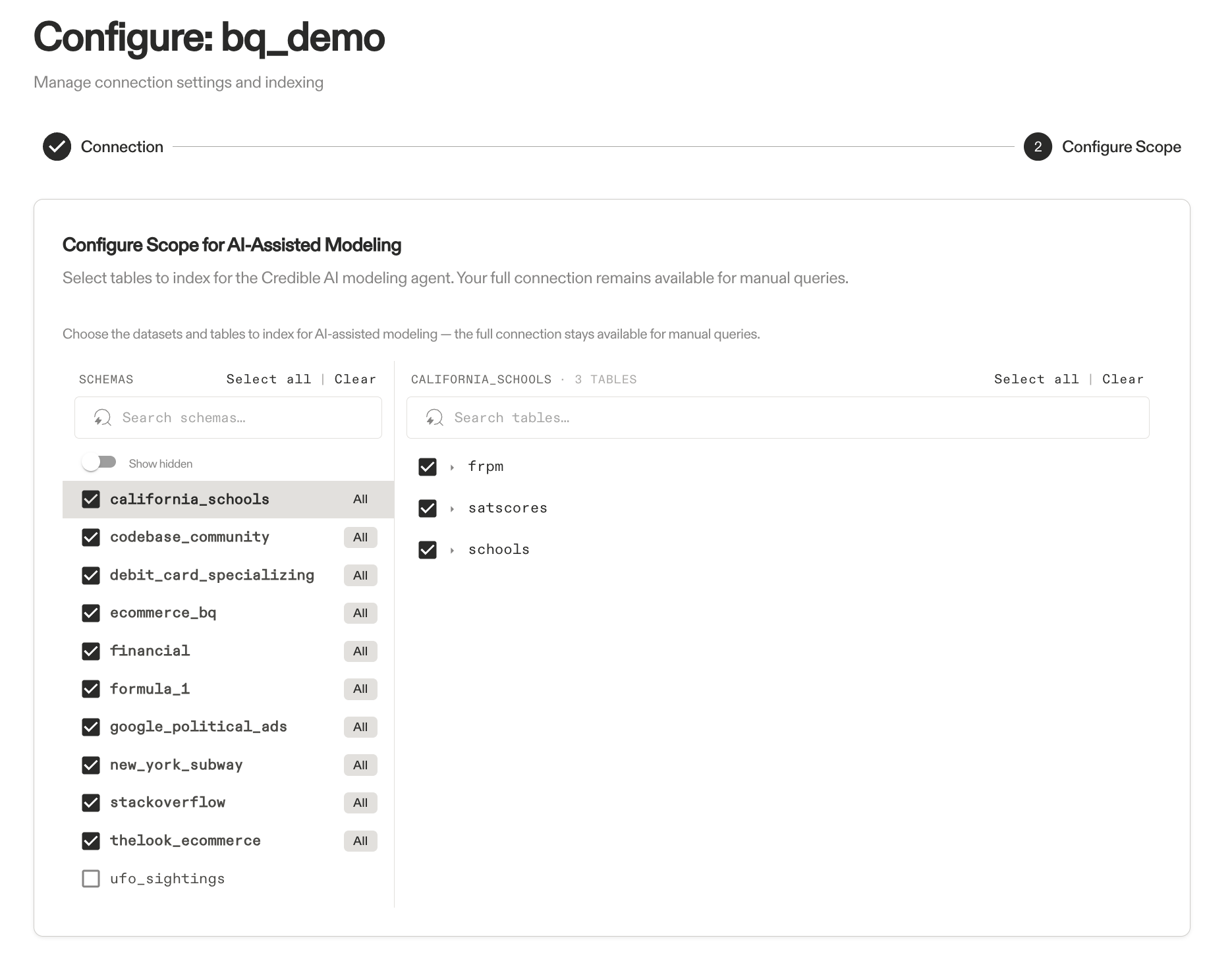The height and width of the screenshot is (959, 1232).
Task: Select the thelook_ecommerce schema row
Action: coord(228,841)
